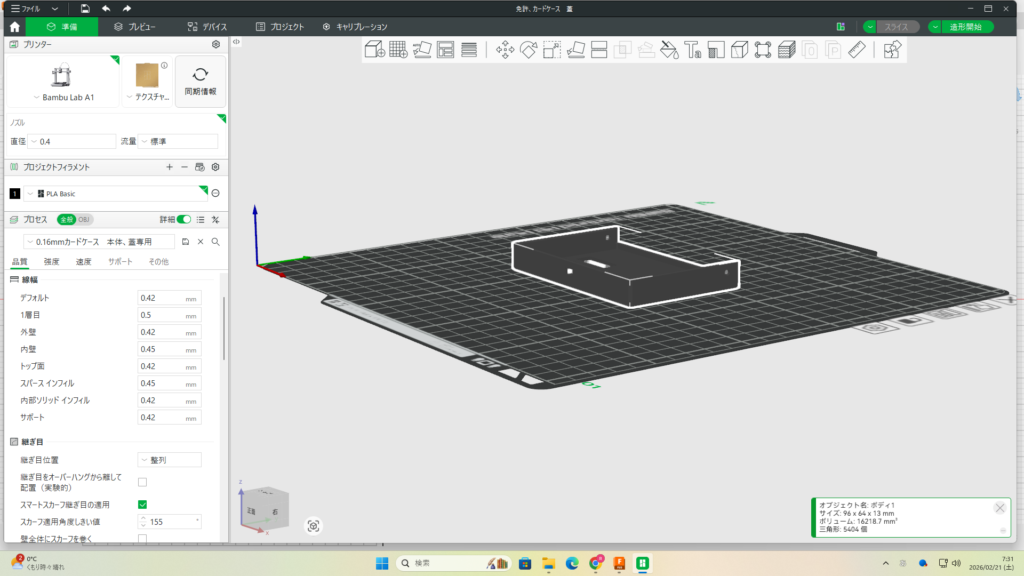Open the 継ぎ目位置 dropdown
The width and height of the screenshot is (1024, 576).
pyautogui.click(x=169, y=460)
